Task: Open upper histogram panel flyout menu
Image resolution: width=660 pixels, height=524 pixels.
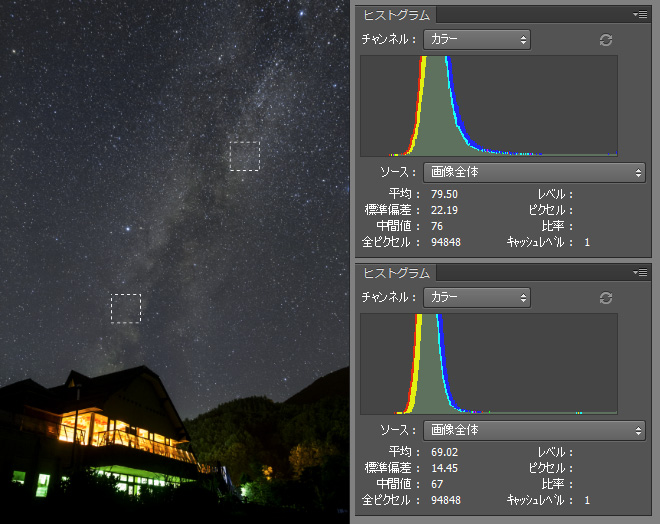Action: pos(640,15)
